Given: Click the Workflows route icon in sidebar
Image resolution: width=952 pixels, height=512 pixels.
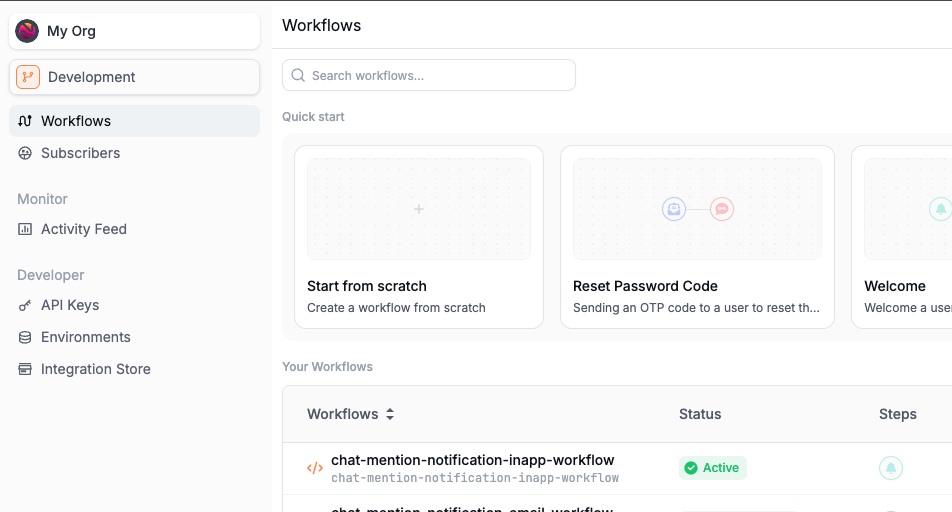Looking at the screenshot, I should 25,121.
